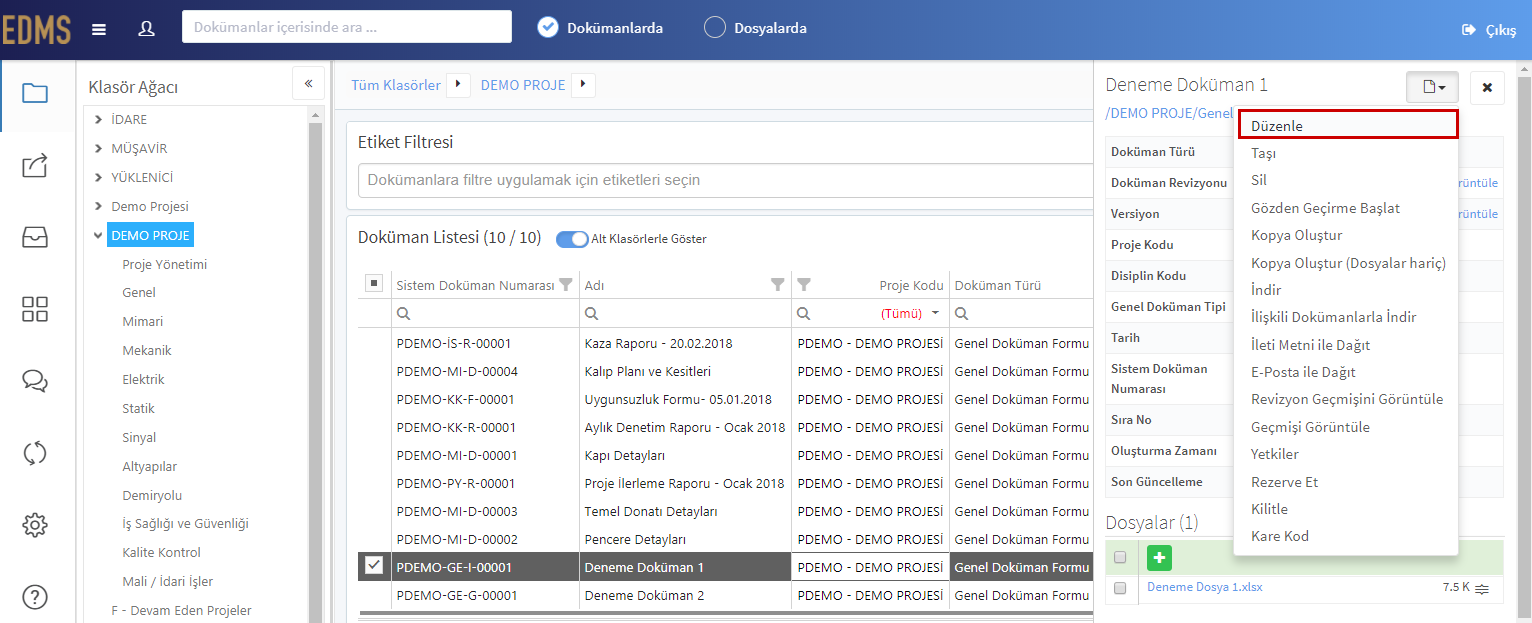Select İndir from the menu
The height and width of the screenshot is (623, 1532).
(x=1348, y=290)
